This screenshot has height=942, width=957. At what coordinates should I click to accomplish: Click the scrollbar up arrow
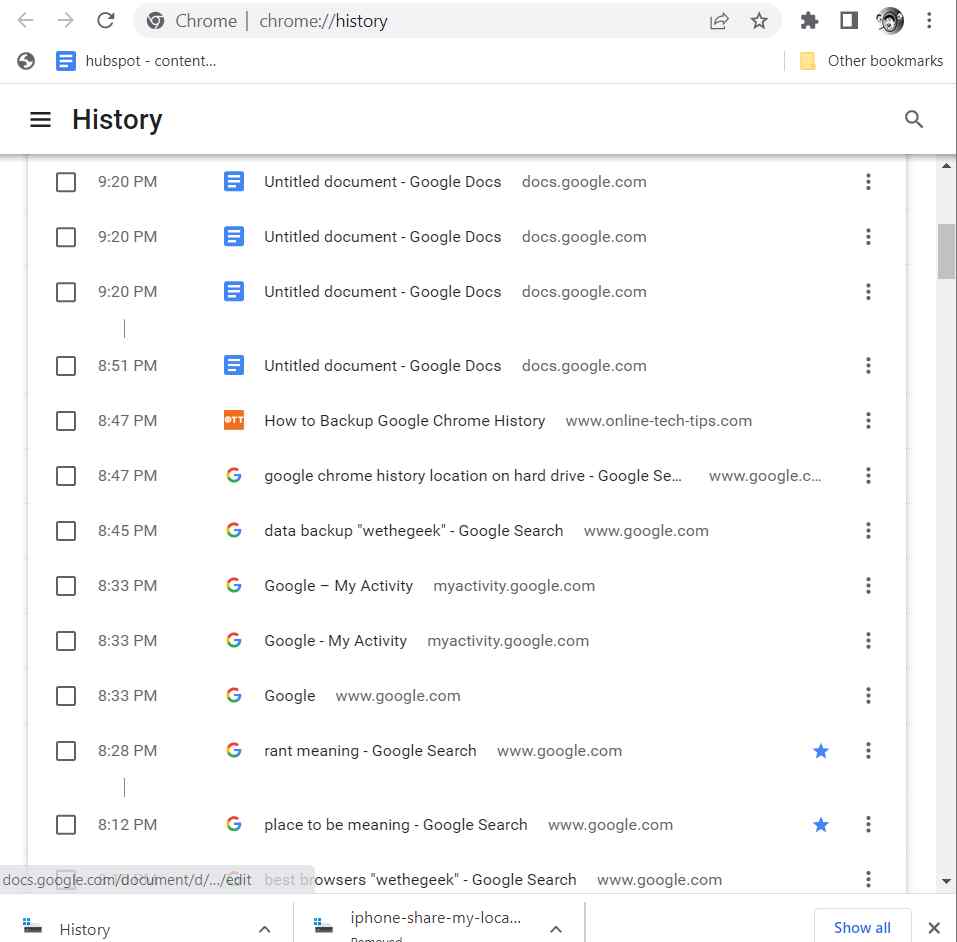(946, 165)
